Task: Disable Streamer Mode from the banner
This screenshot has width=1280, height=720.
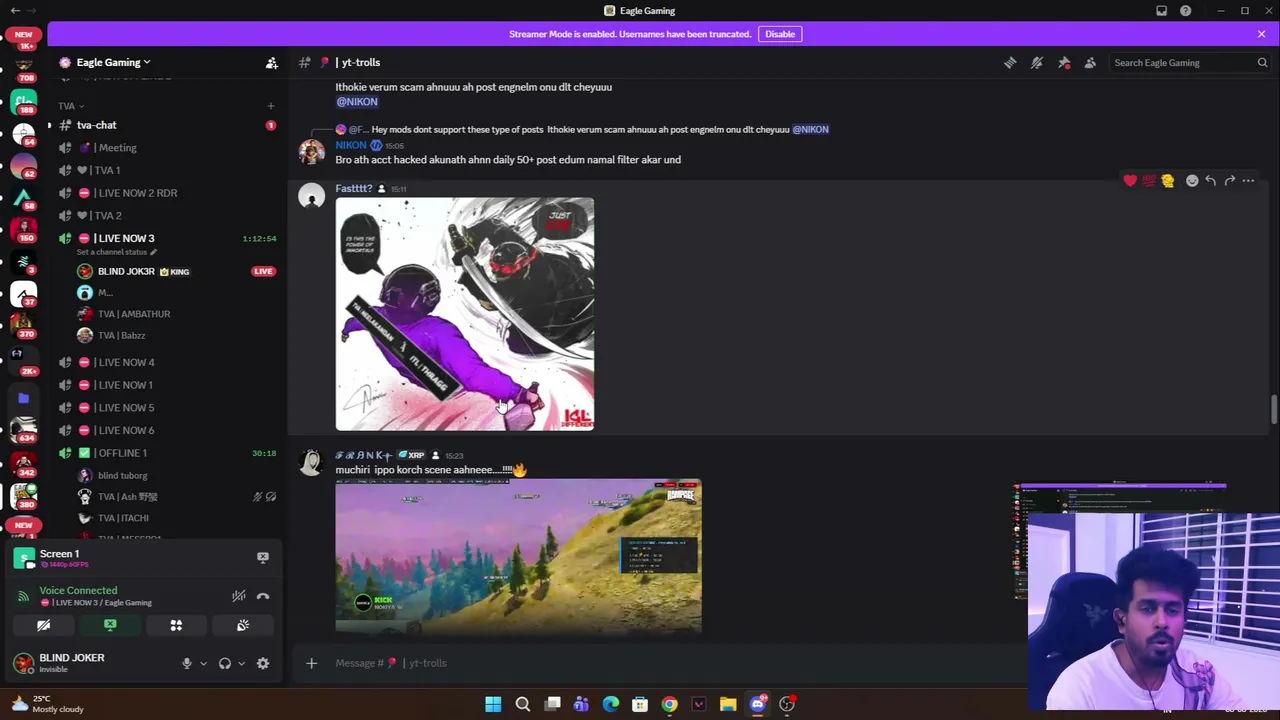Action: pyautogui.click(x=780, y=34)
